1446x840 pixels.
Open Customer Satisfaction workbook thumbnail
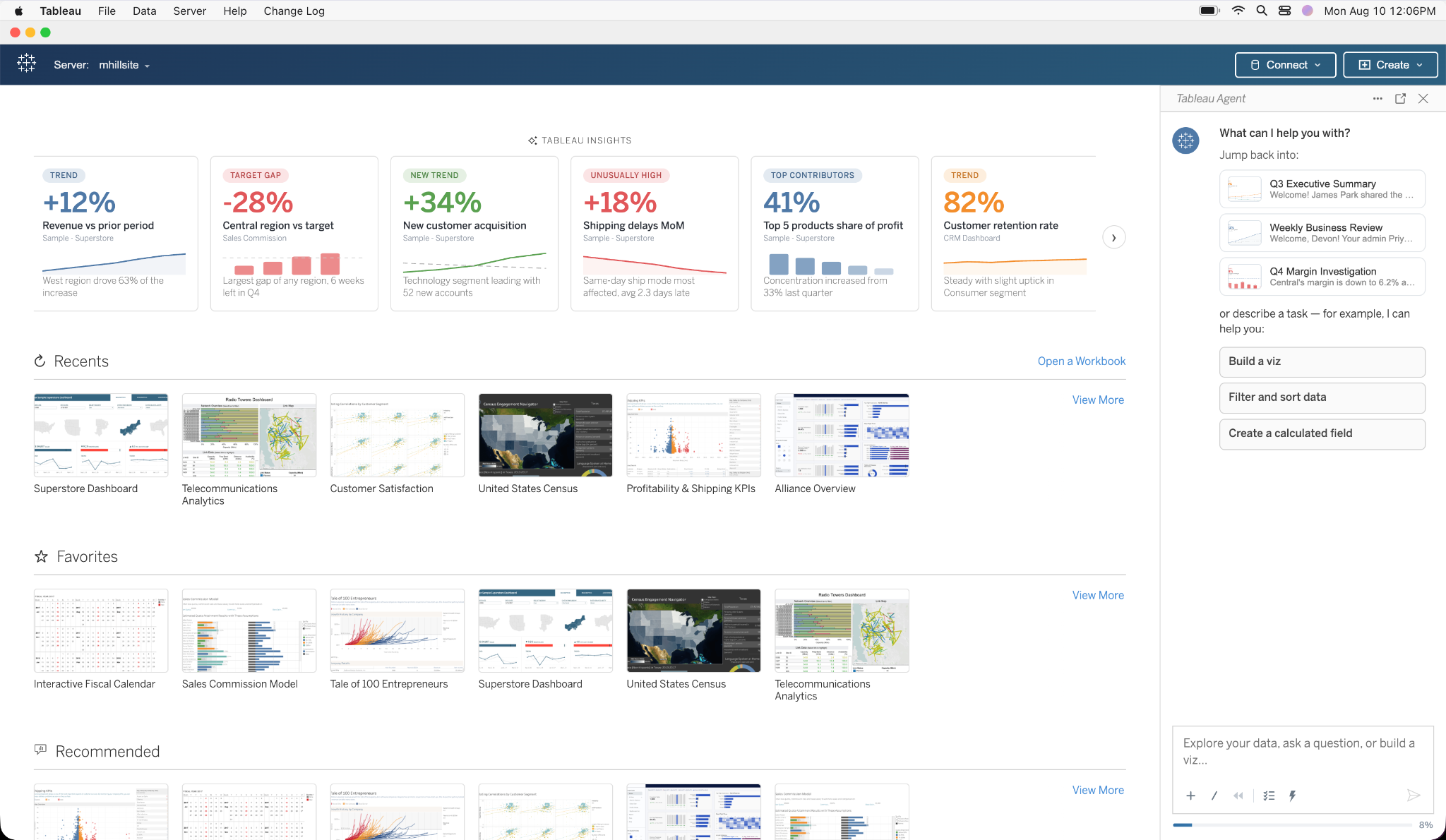(398, 435)
